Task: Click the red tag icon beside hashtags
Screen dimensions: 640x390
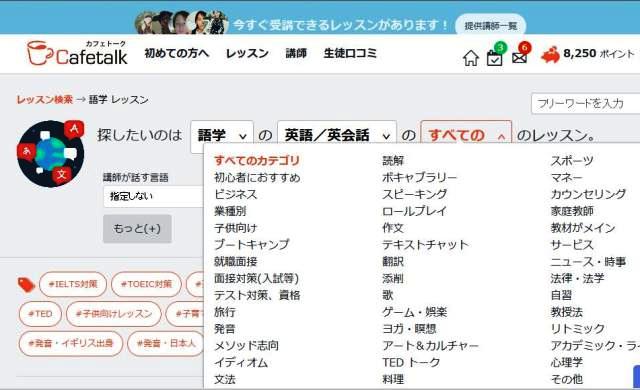Action: [26, 284]
